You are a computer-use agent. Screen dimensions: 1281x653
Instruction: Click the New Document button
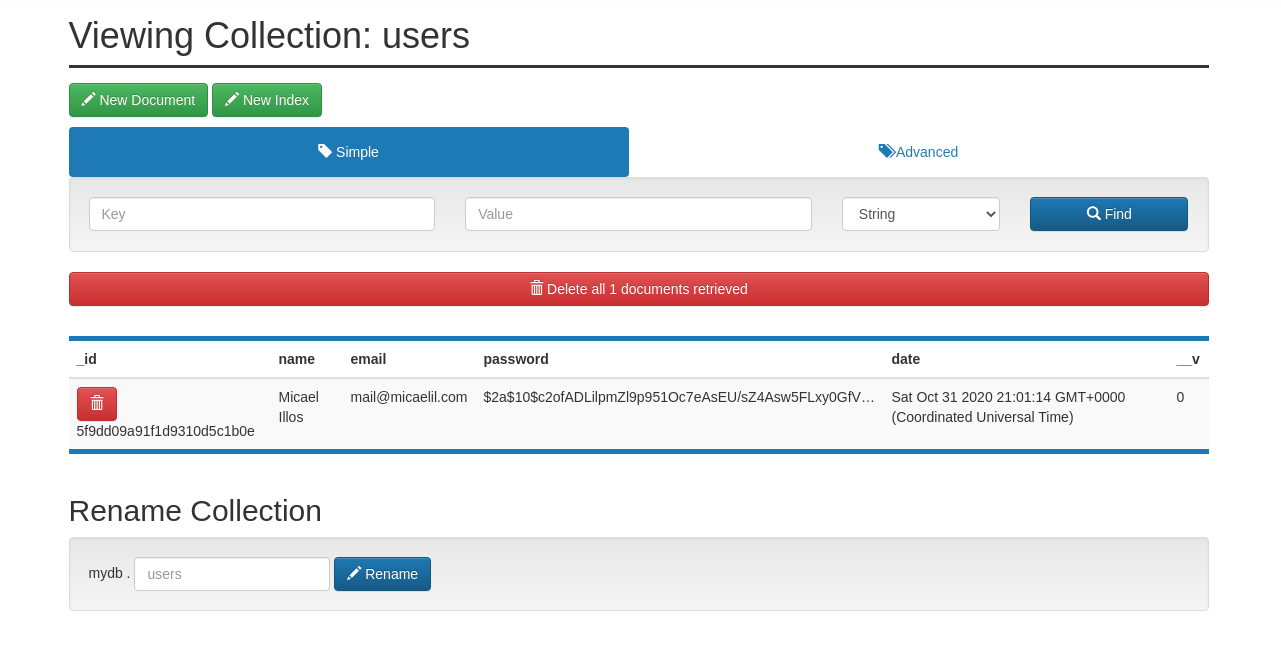138,100
